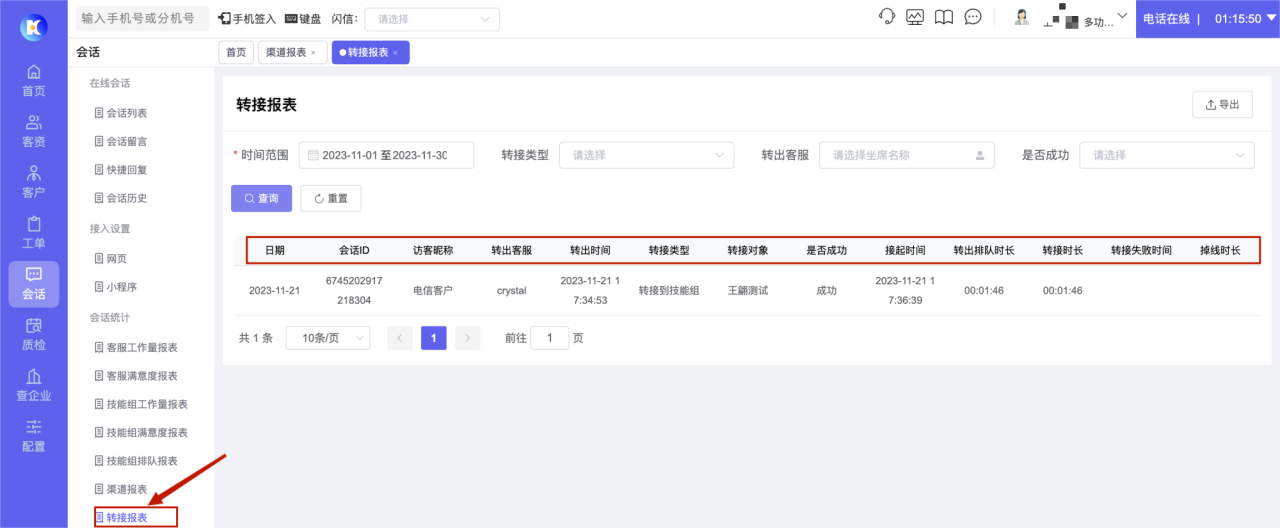Go to the next page arrow
The image size is (1280, 528).
pos(468,338)
